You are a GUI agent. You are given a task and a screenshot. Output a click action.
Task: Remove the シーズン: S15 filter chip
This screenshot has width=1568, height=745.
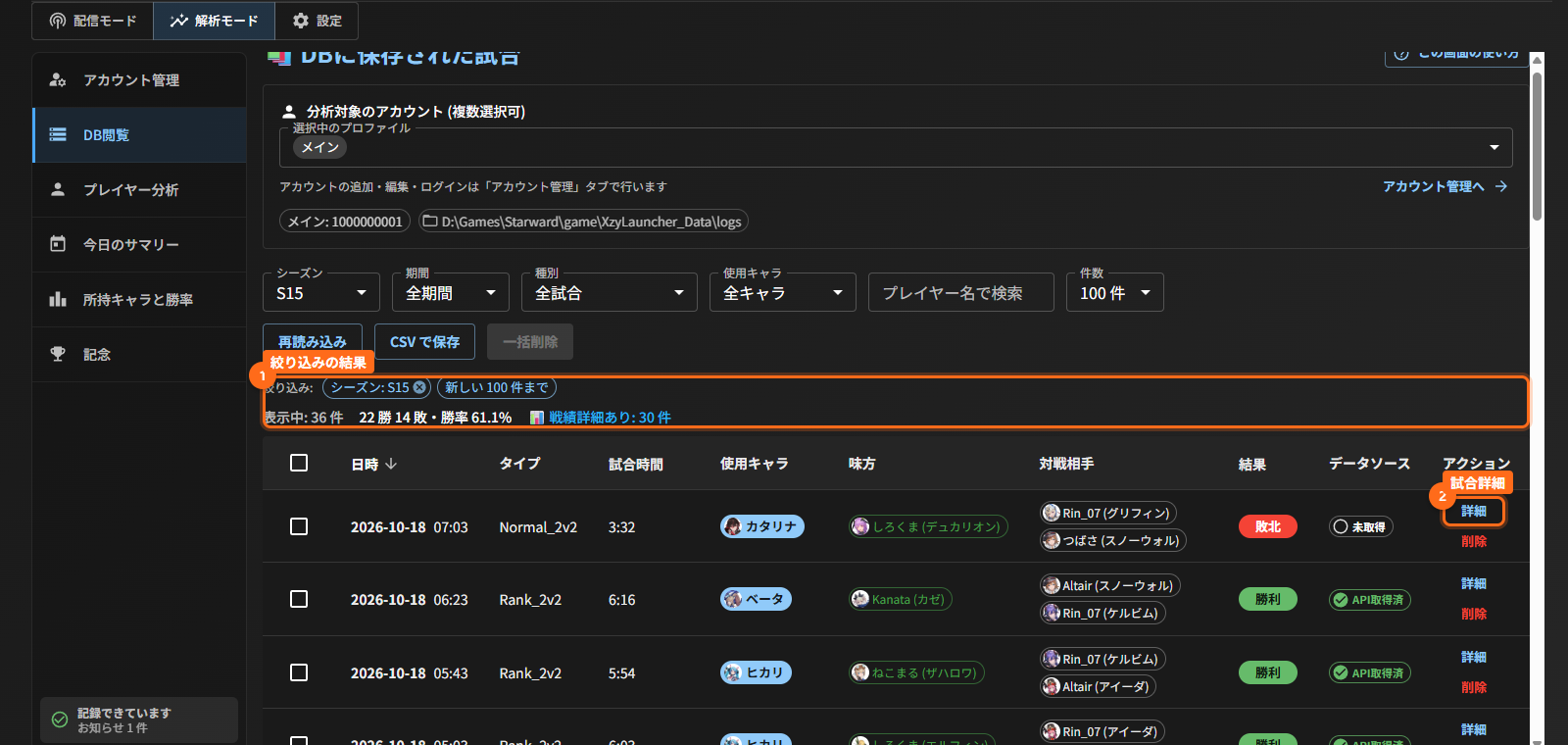[419, 387]
